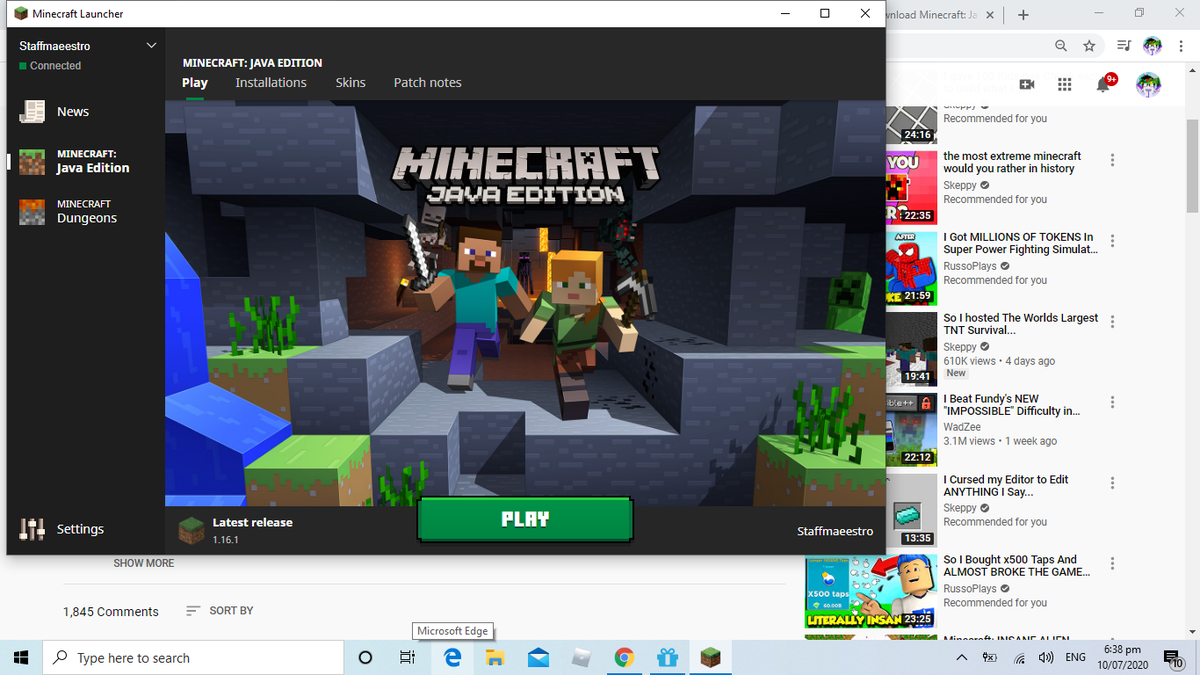The height and width of the screenshot is (675, 1200).
Task: Close the Download Minecraft browser tab
Action: coord(990,15)
